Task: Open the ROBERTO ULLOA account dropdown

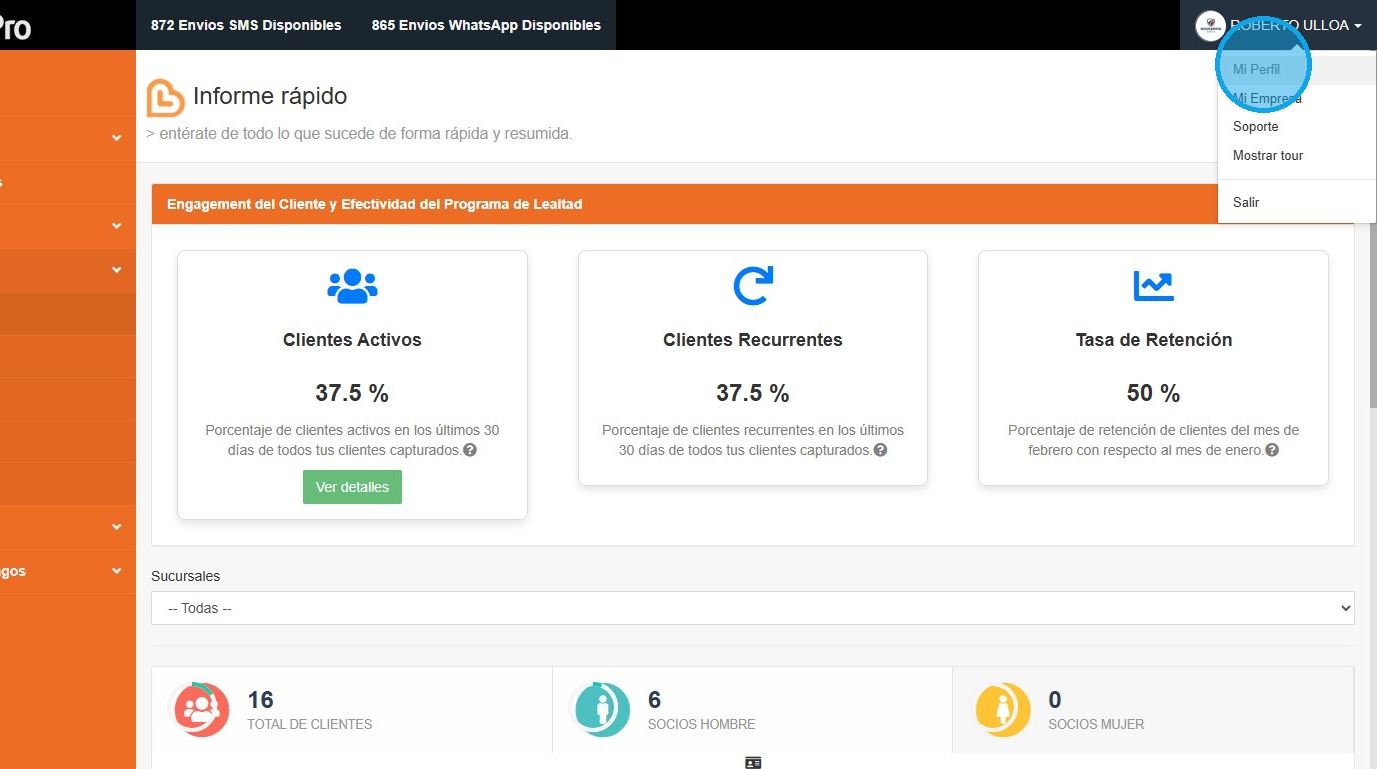Action: pos(1279,25)
